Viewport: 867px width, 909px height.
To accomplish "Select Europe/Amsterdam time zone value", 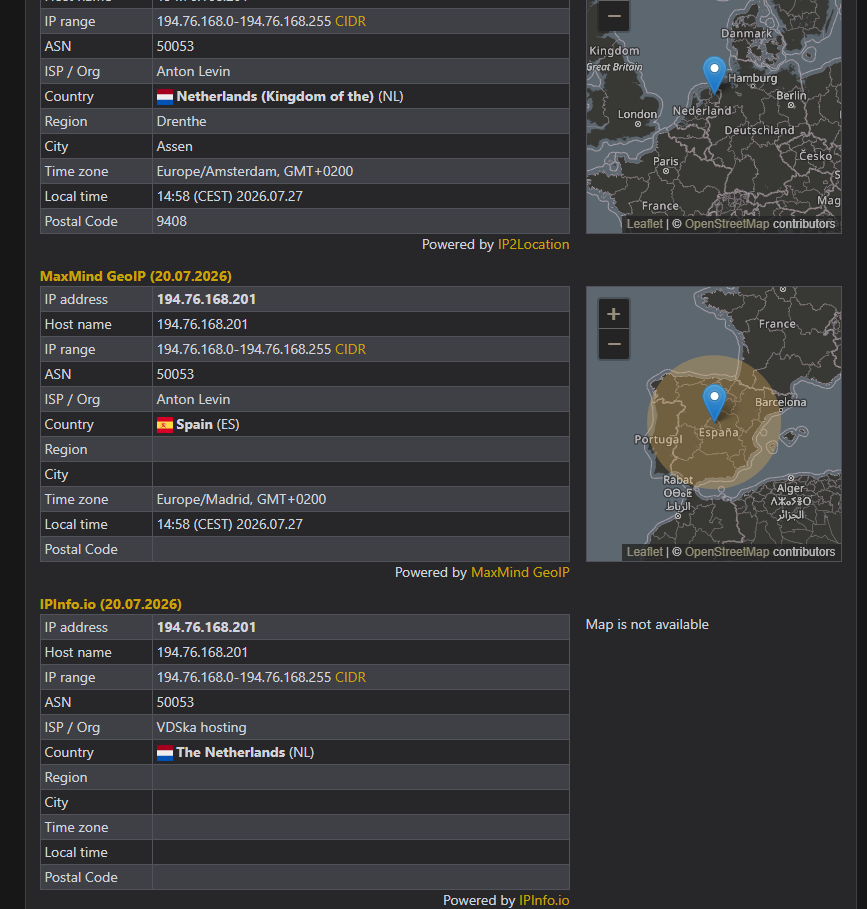I will click(x=255, y=172).
